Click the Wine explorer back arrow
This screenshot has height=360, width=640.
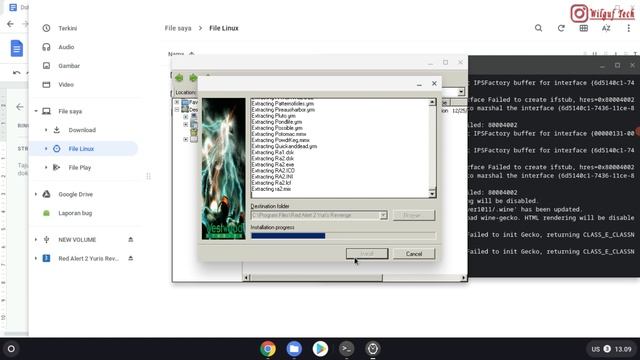pyautogui.click(x=179, y=78)
